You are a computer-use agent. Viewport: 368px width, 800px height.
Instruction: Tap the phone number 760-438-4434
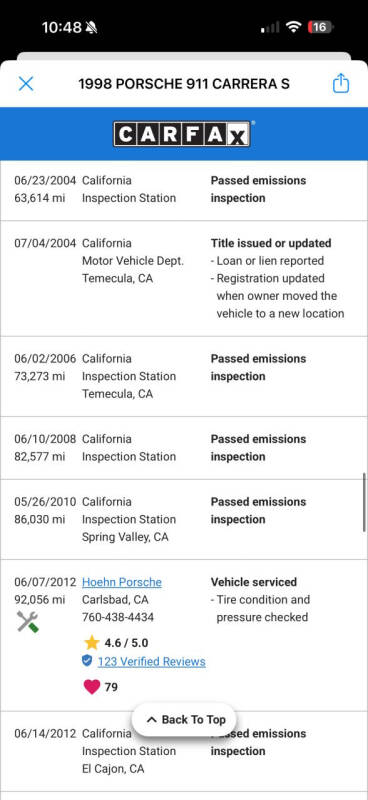tap(118, 617)
